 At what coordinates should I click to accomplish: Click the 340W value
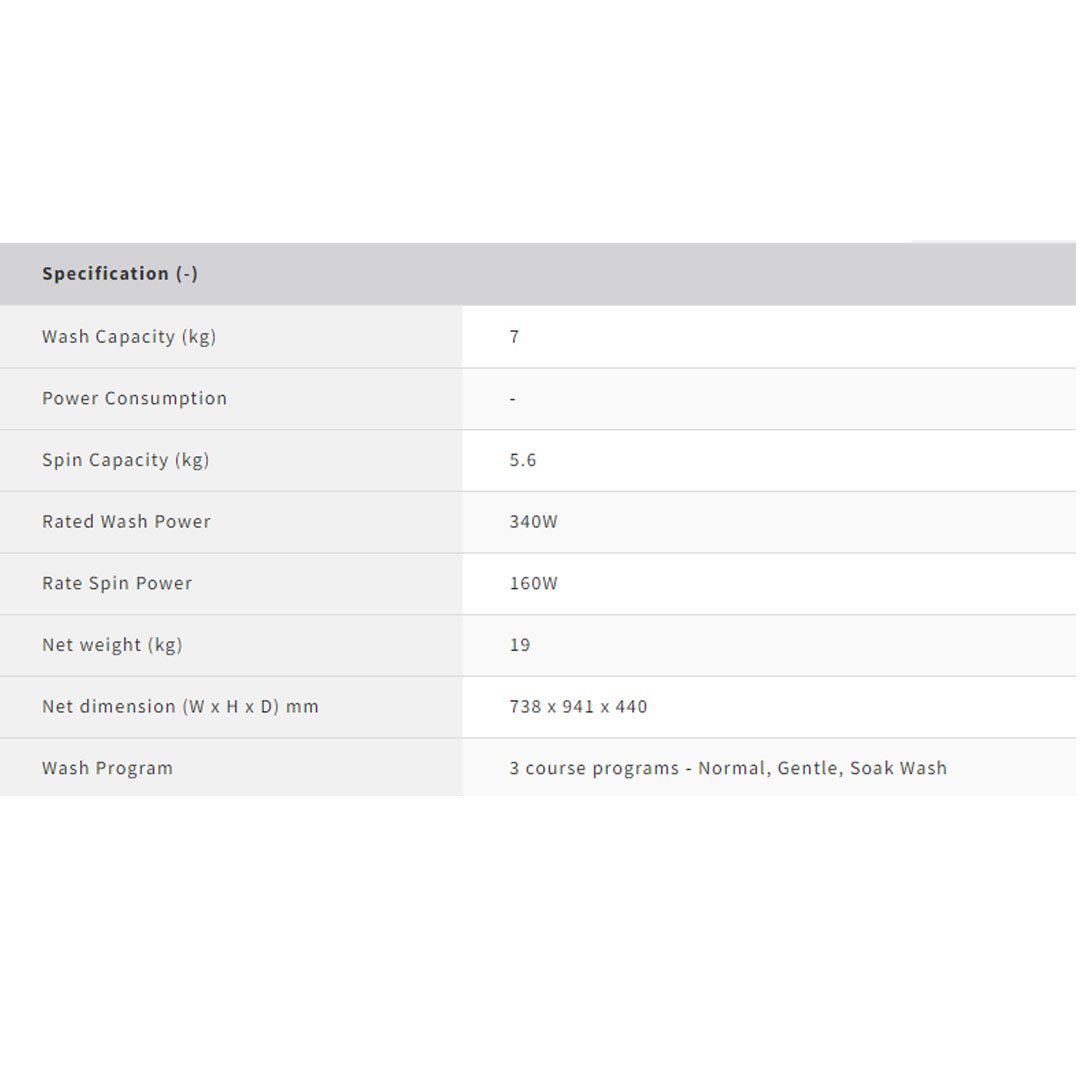click(533, 522)
